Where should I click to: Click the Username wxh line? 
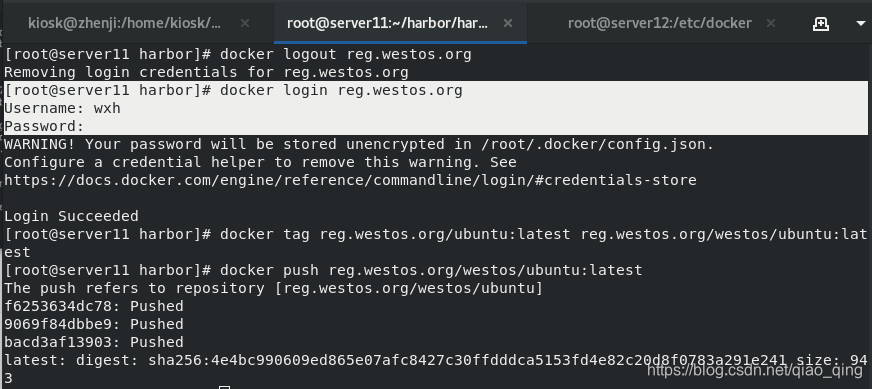click(62, 108)
